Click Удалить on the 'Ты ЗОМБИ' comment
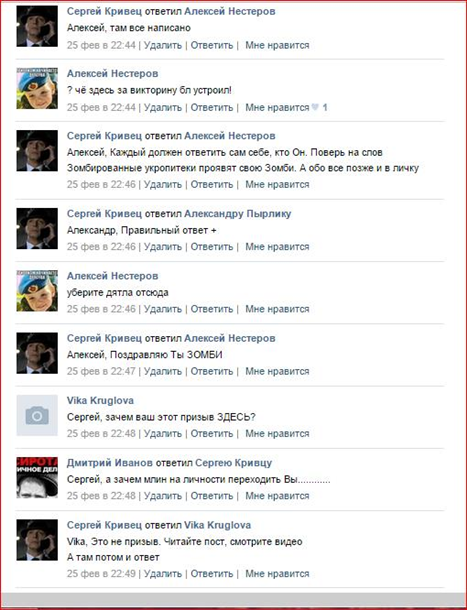Screen dimensions: 467x610 point(163,371)
